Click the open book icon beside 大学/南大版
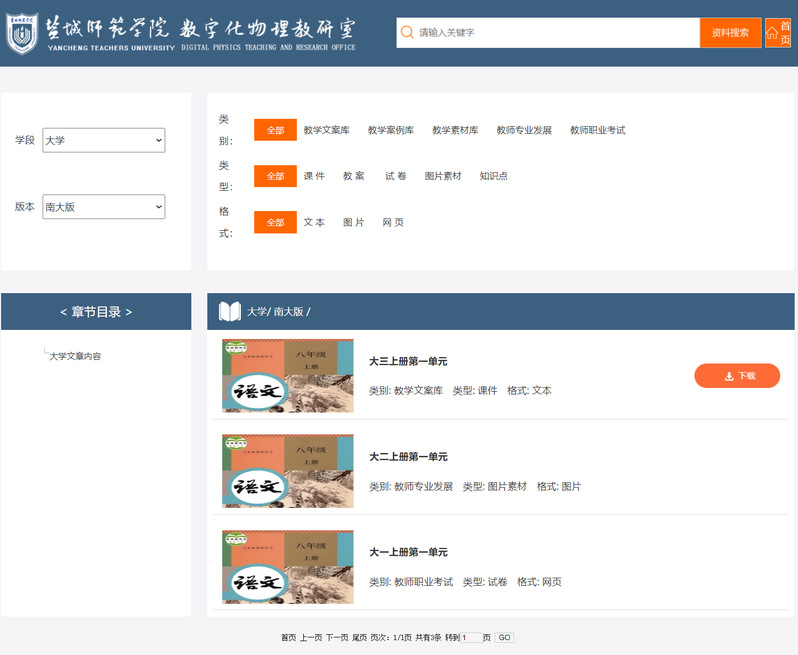The width and height of the screenshot is (798, 655). click(x=229, y=312)
